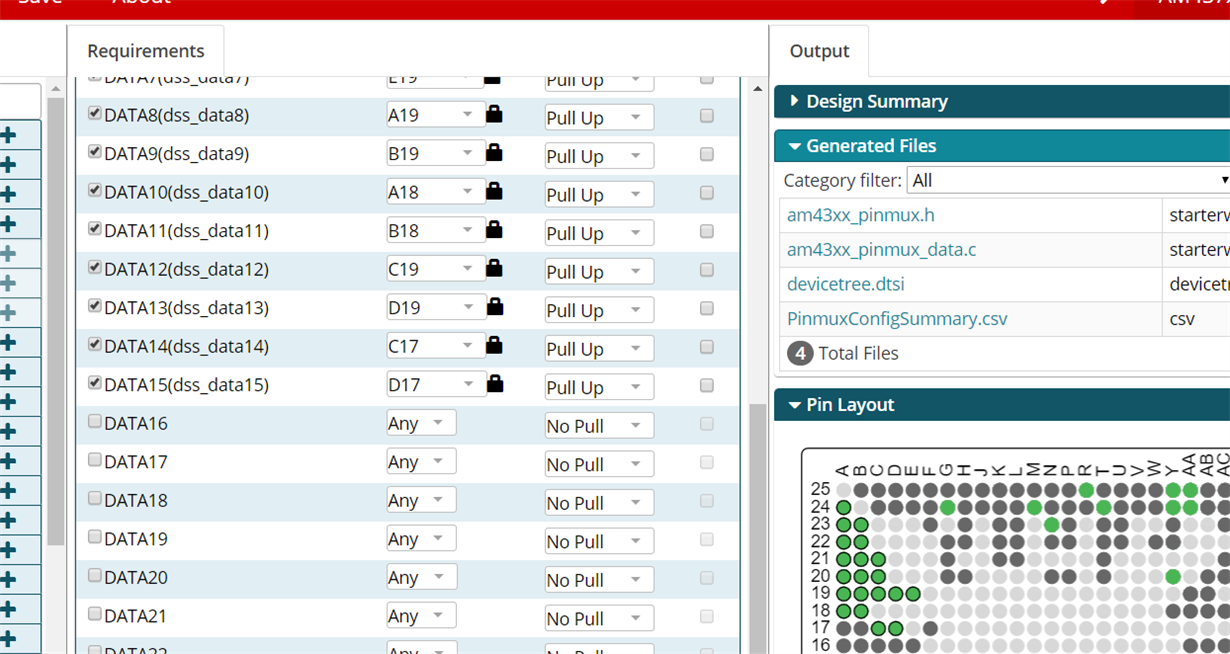Image resolution: width=1230 pixels, height=654 pixels.
Task: Open the A19 pin dropdown for DATA8
Action: tap(436, 115)
